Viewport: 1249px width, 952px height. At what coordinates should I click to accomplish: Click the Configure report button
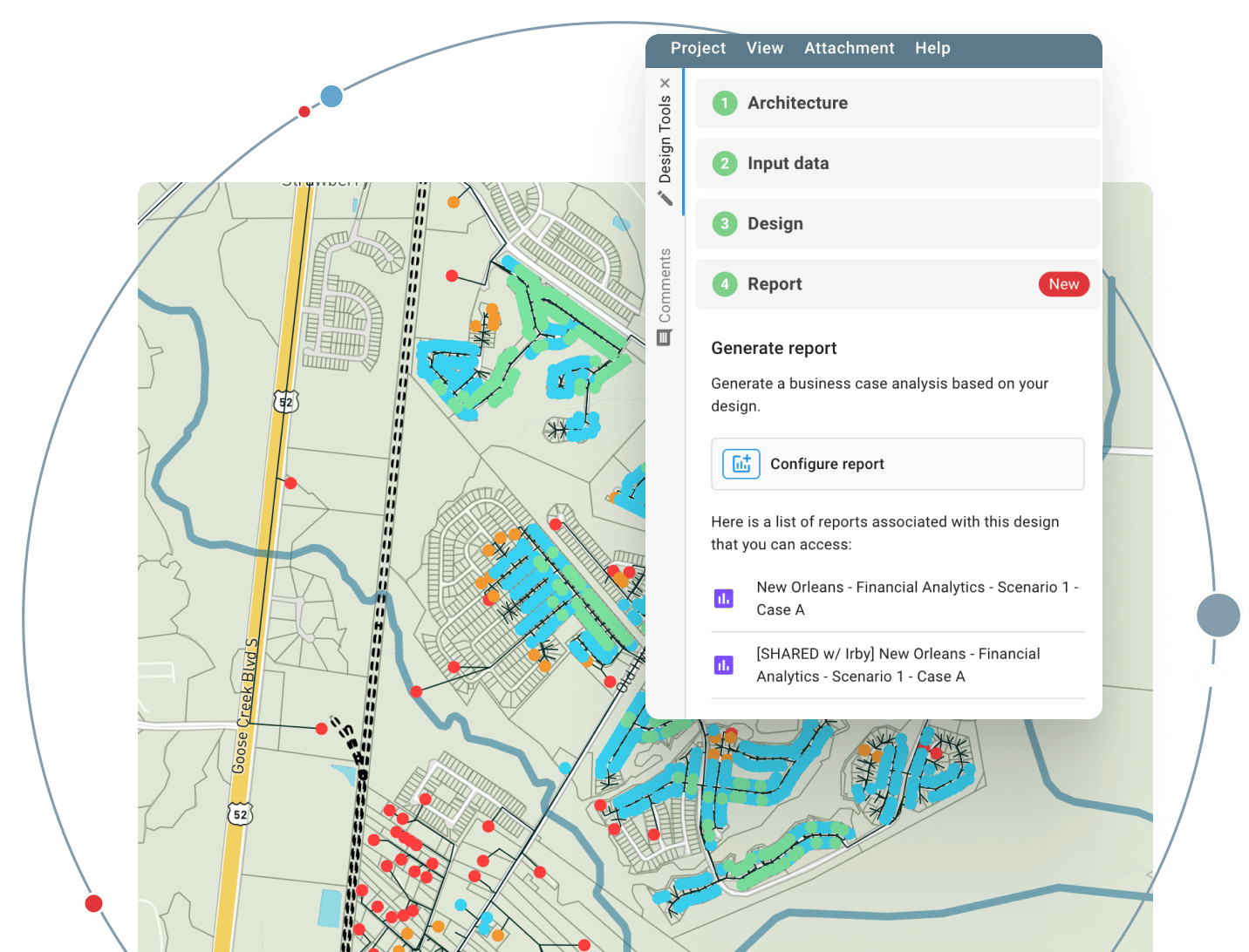click(898, 464)
